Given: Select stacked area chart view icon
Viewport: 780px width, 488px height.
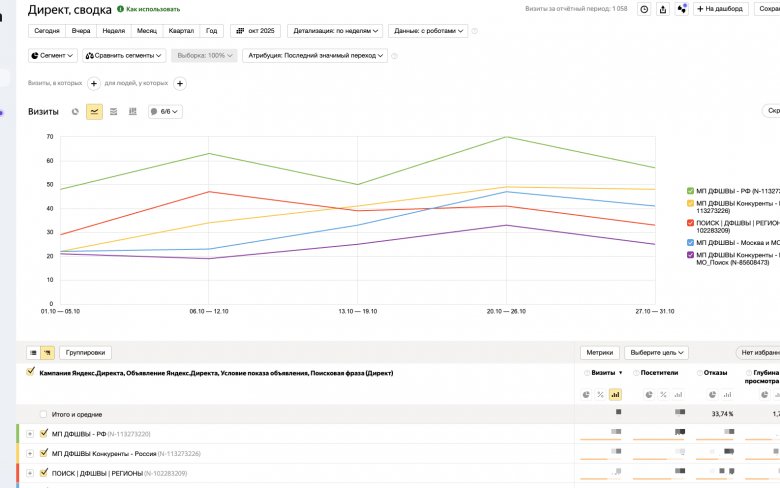Looking at the screenshot, I should pos(113,112).
